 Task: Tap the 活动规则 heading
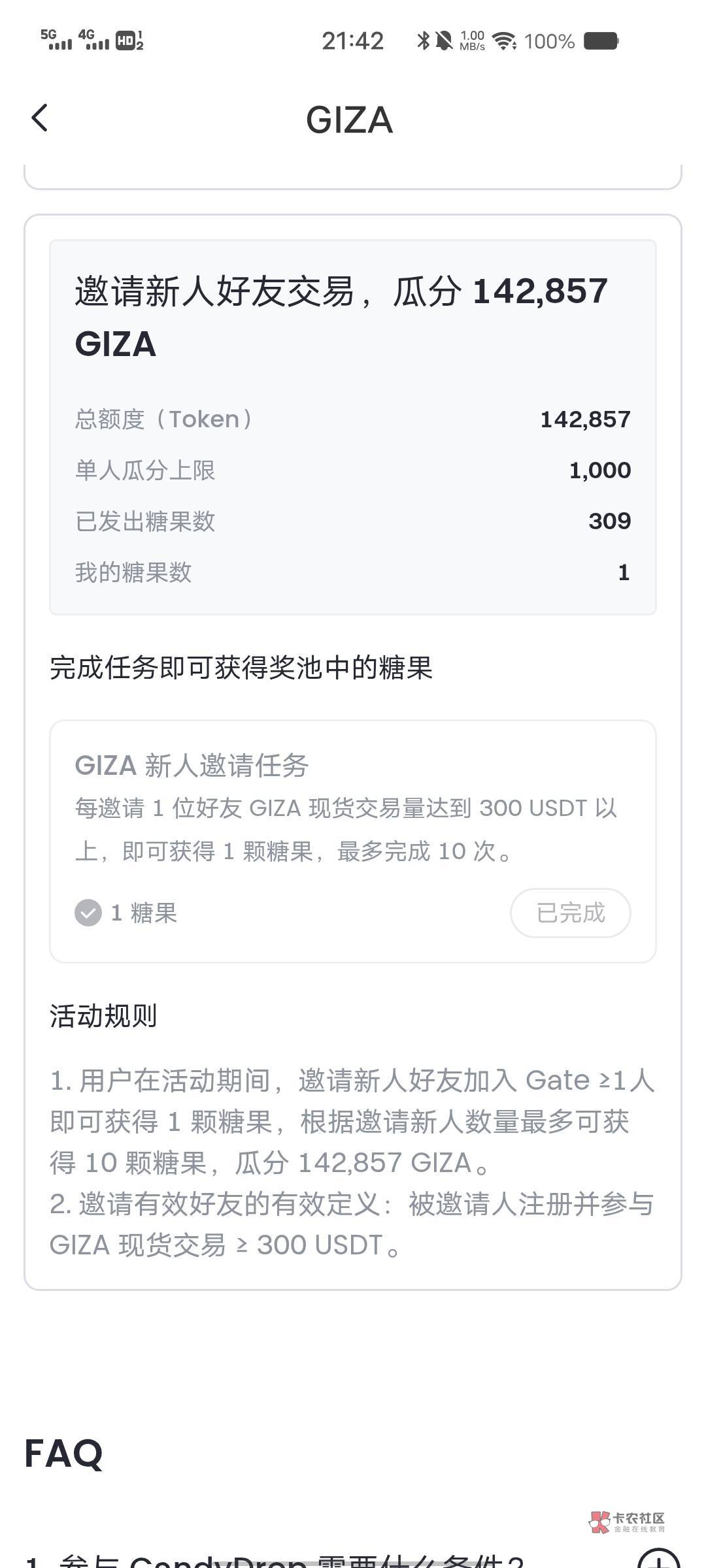(103, 1016)
